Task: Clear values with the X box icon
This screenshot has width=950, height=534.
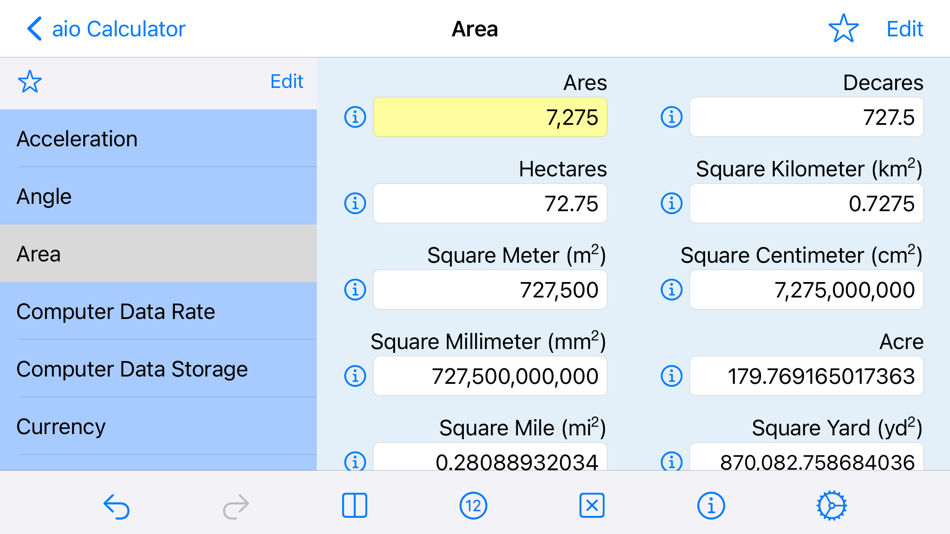Action: tap(592, 506)
